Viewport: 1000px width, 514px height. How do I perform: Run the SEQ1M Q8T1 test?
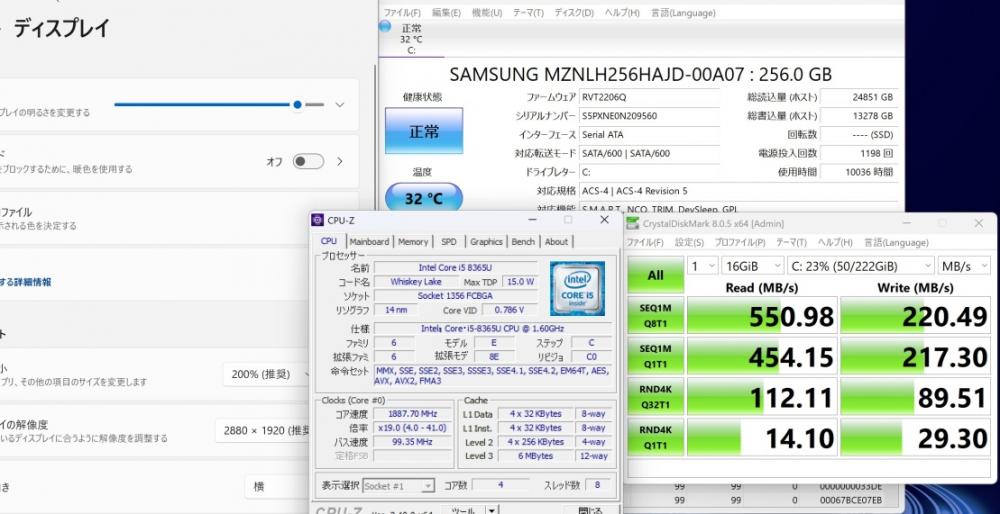coord(655,315)
